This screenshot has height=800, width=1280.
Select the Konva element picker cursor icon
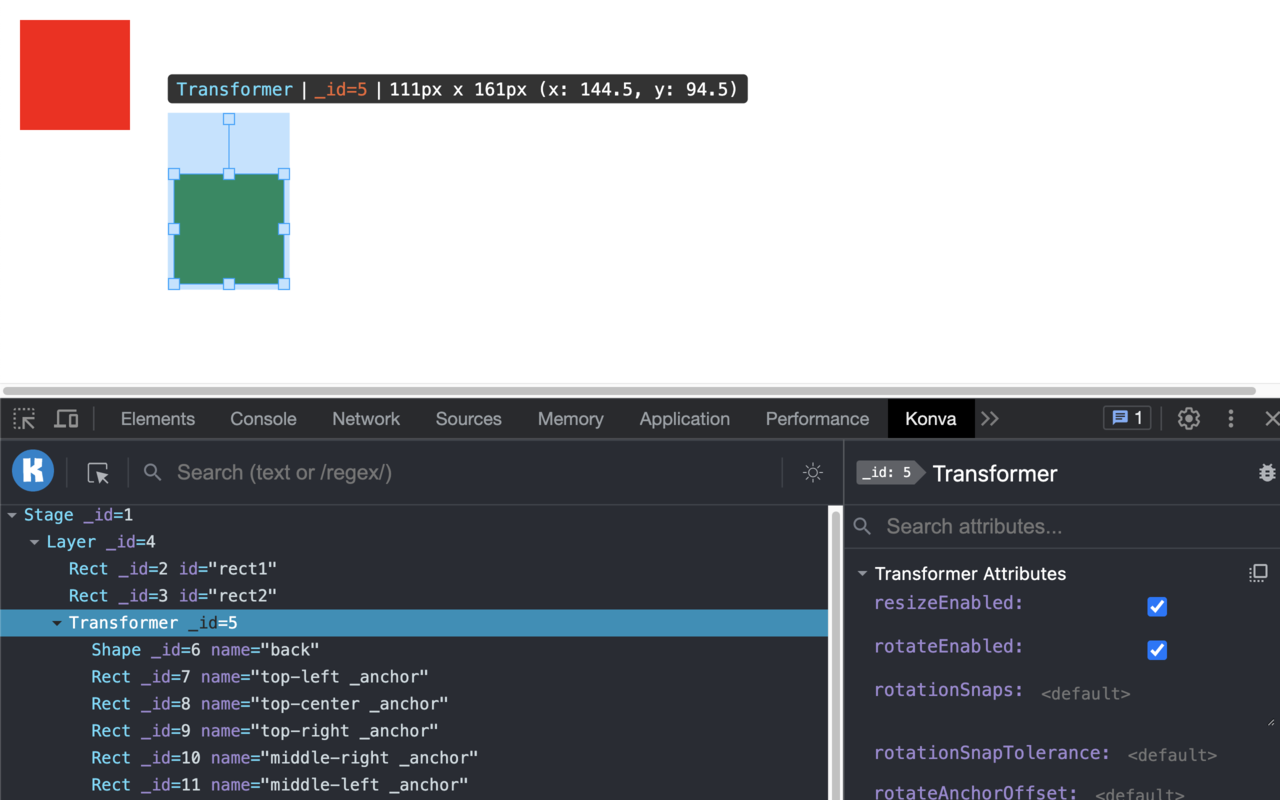tap(96, 471)
